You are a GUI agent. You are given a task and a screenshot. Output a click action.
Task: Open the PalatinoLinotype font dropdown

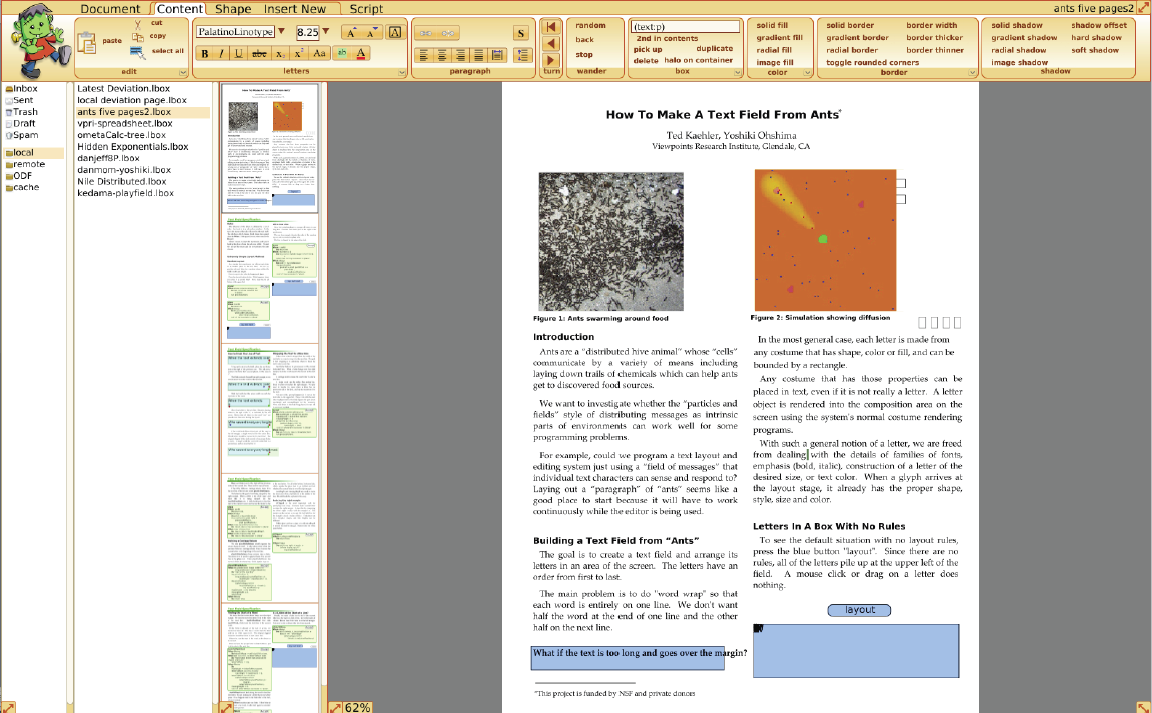pyautogui.click(x=281, y=32)
